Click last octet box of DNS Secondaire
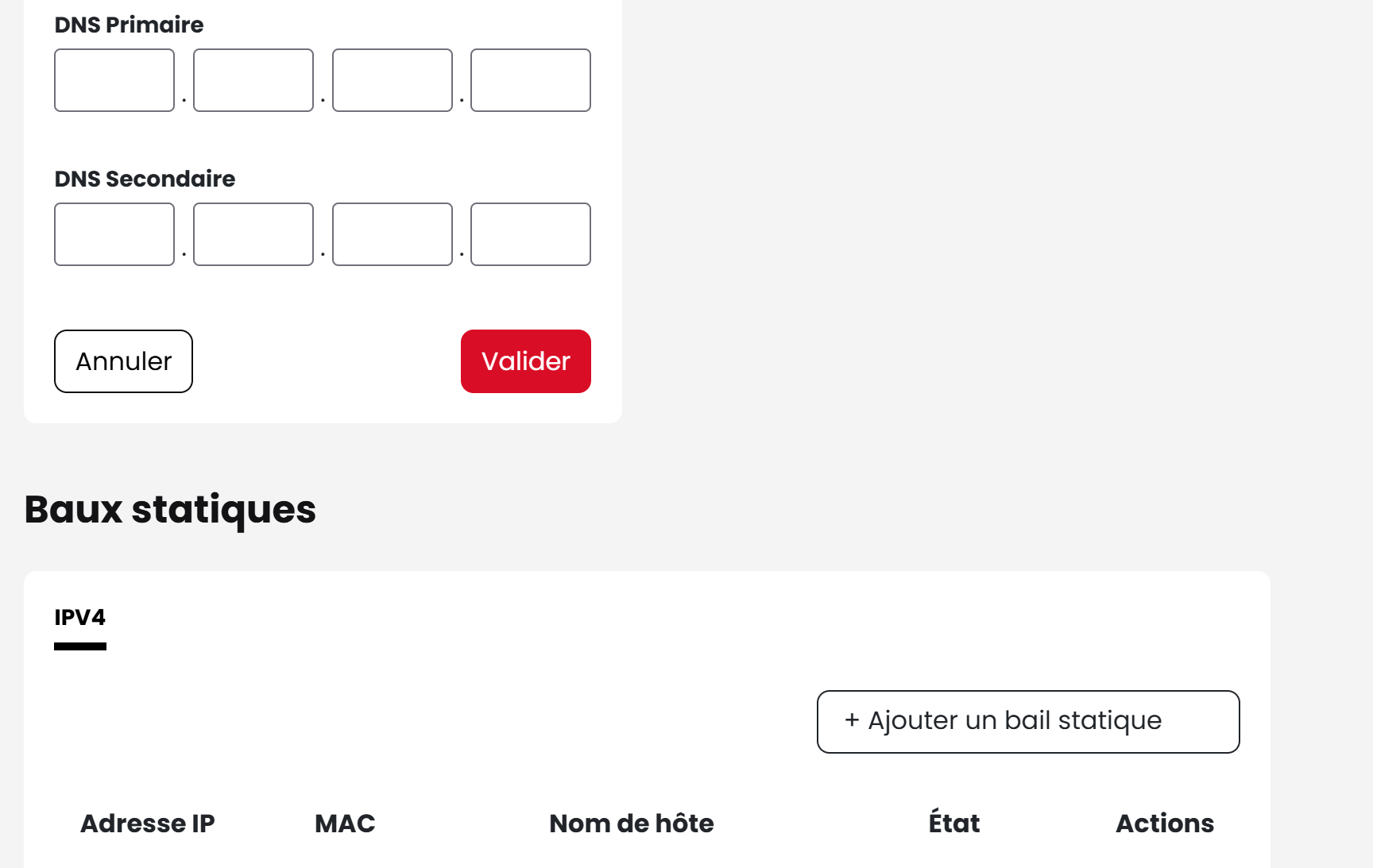1373x868 pixels. click(531, 234)
